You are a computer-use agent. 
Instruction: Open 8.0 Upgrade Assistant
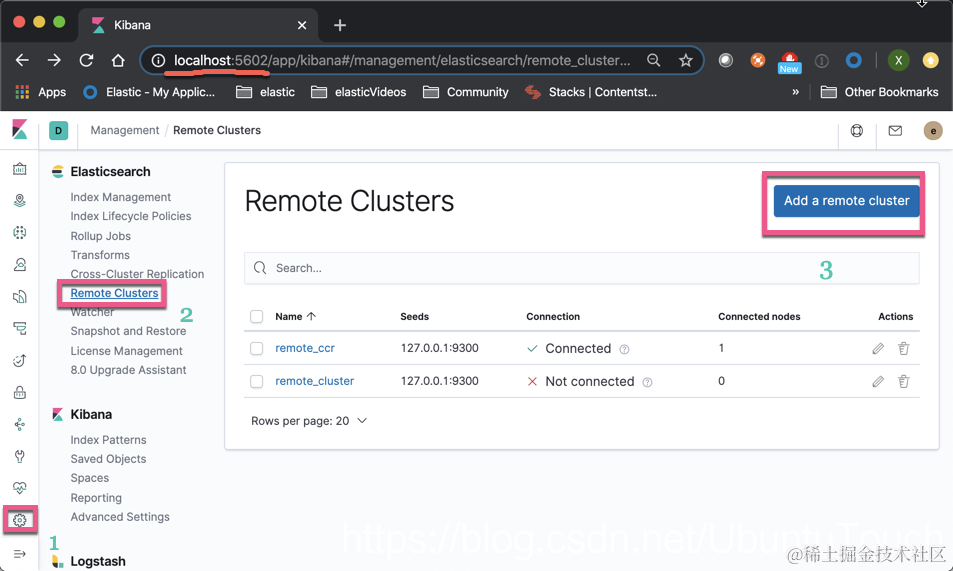tap(128, 370)
